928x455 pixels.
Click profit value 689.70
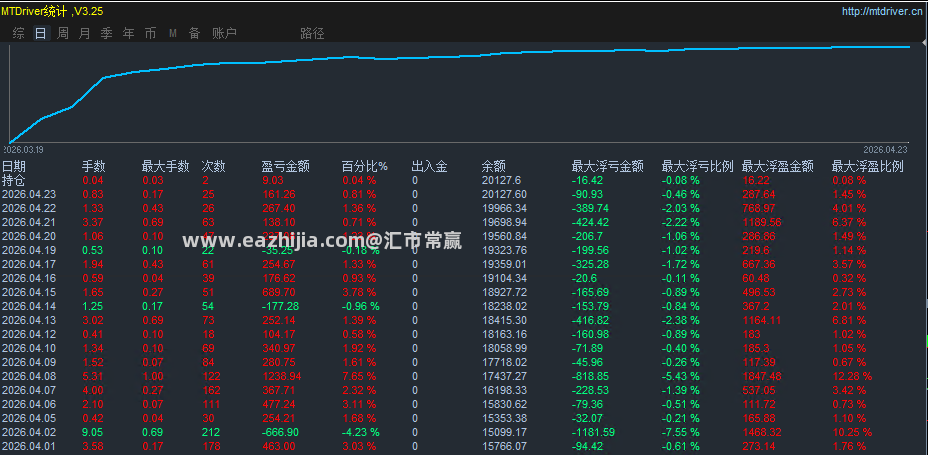(279, 292)
